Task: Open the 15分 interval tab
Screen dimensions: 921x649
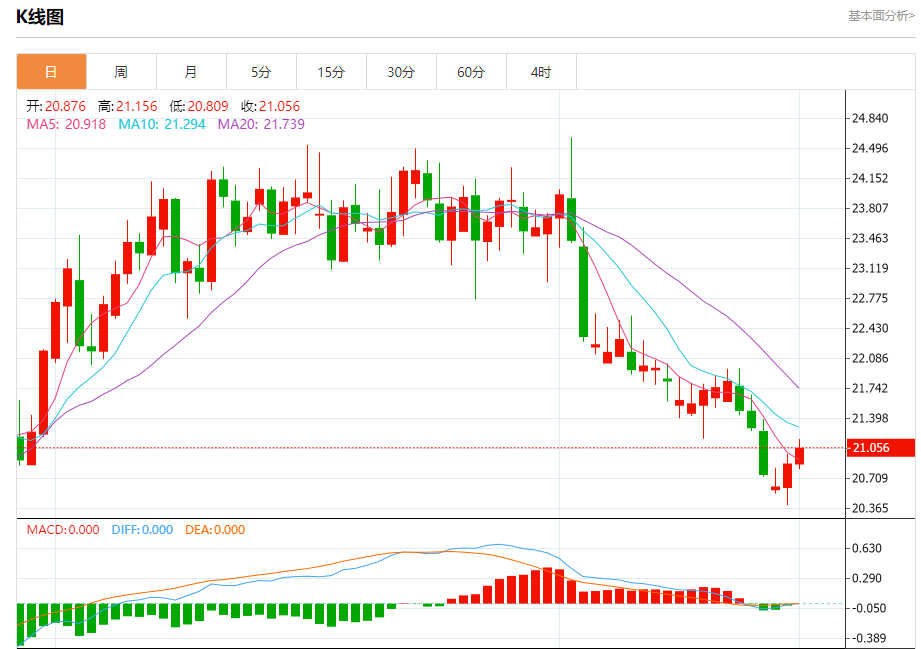Action: (331, 72)
